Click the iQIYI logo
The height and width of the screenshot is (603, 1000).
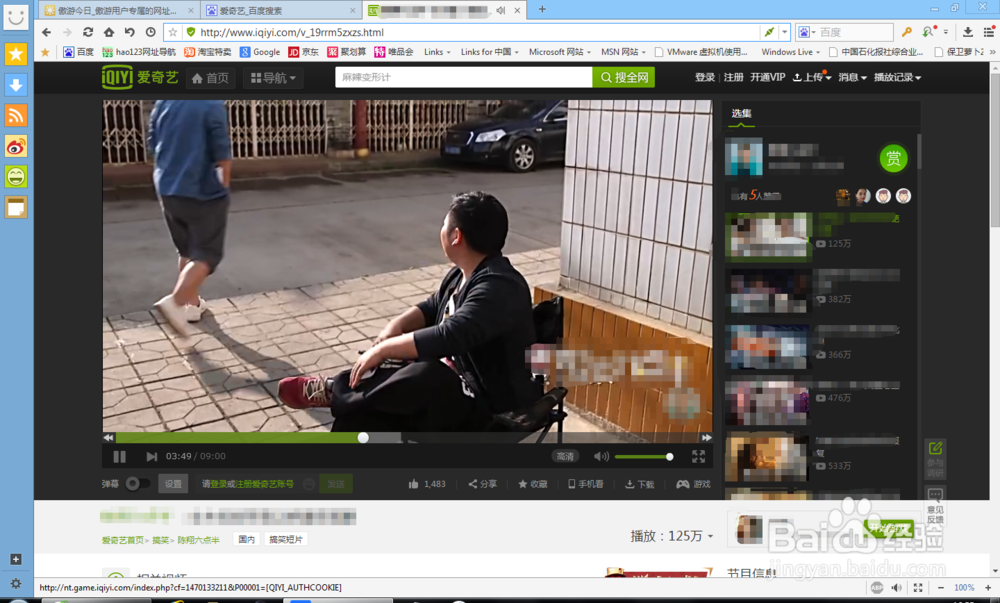pos(140,77)
